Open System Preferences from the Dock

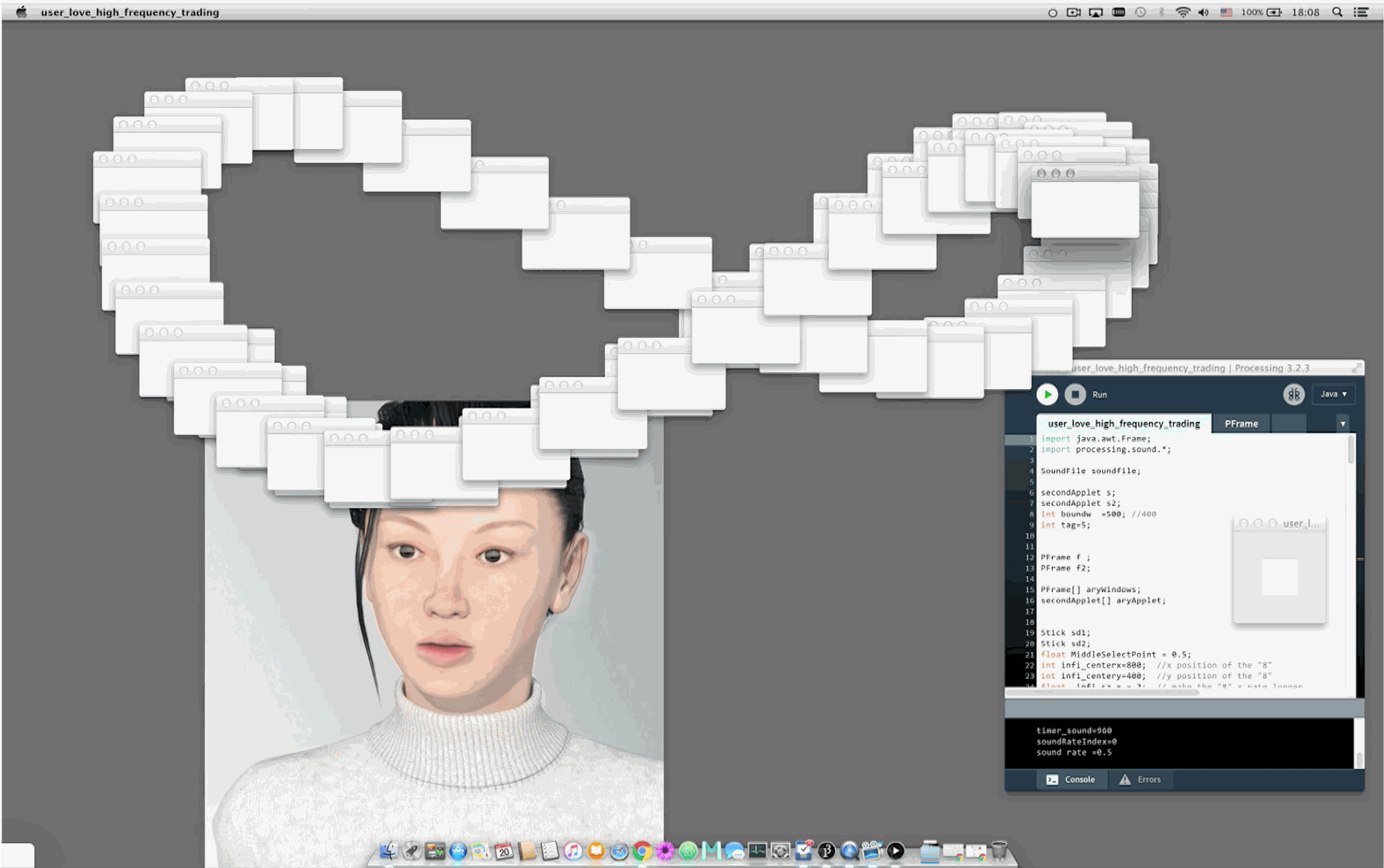[x=780, y=850]
